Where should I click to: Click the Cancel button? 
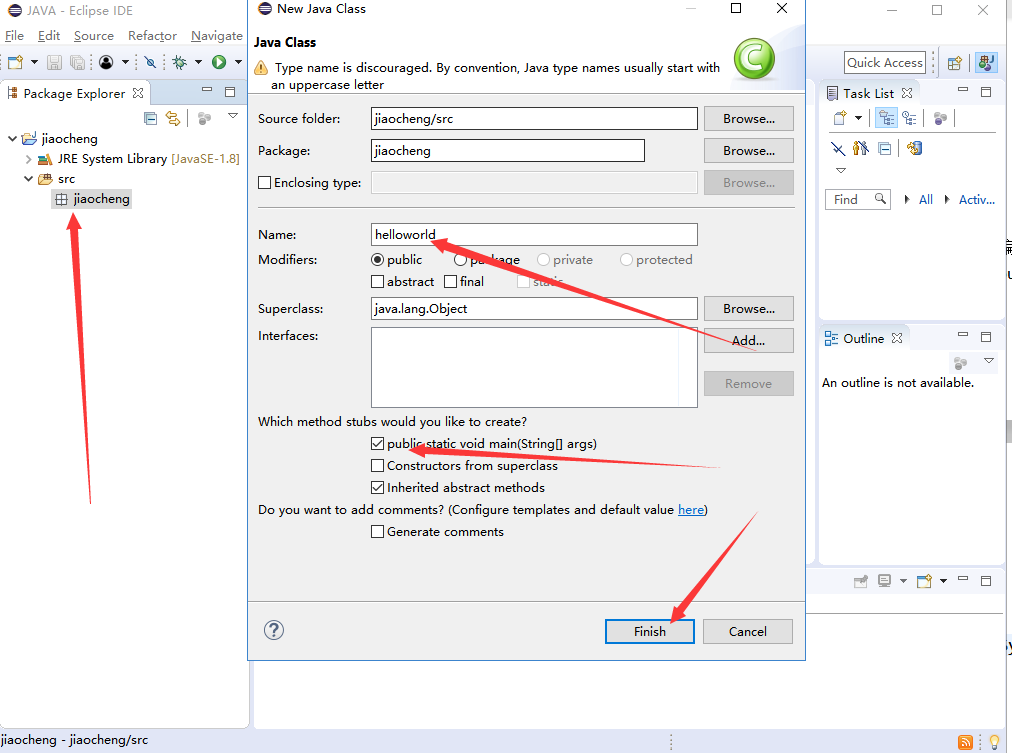(747, 631)
